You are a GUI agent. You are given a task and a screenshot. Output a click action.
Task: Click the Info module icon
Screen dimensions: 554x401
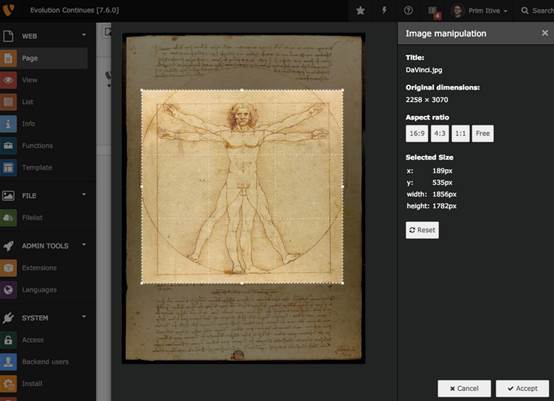pyautogui.click(x=8, y=124)
